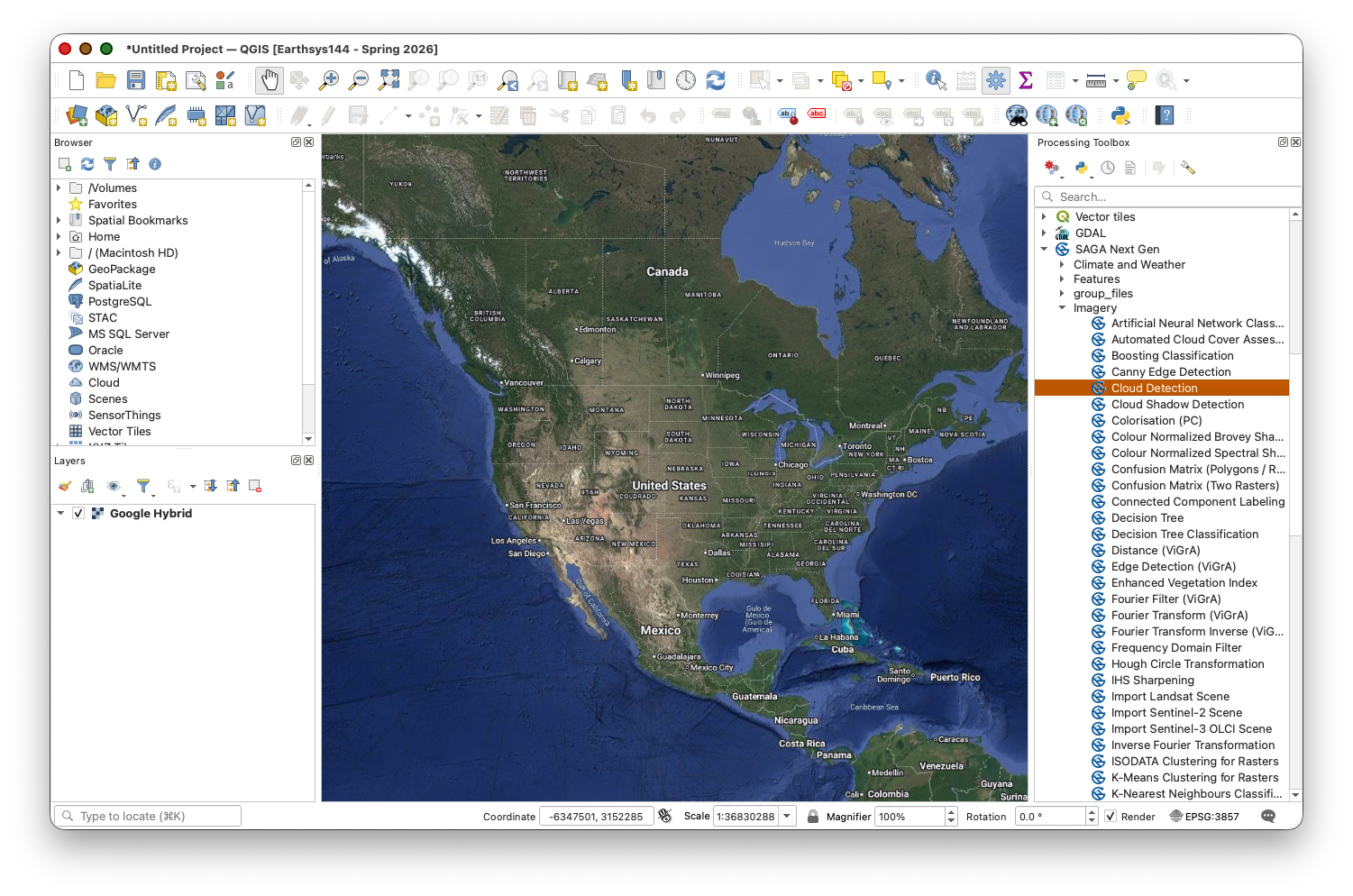Click the Save Project floppy disk icon
The width and height of the screenshot is (1353, 896).
click(136, 80)
